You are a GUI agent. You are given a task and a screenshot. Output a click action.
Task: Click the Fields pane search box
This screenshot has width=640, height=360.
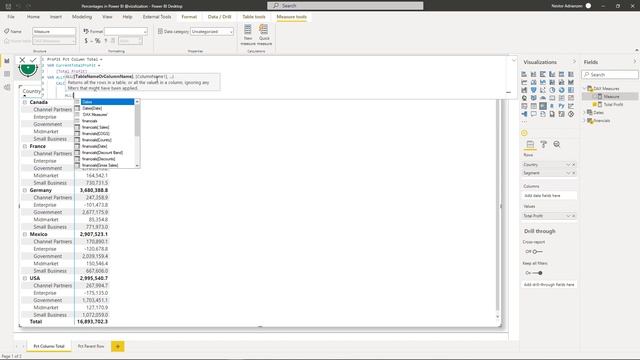(x=610, y=75)
